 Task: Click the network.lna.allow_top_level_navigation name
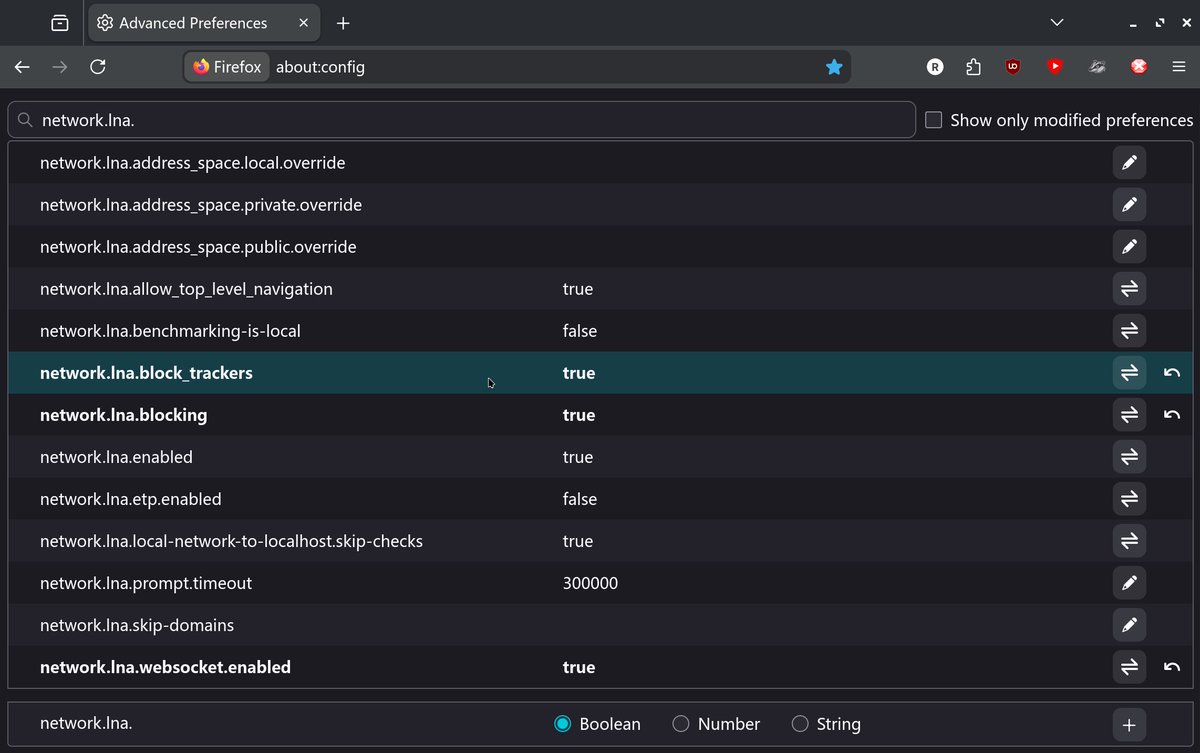186,289
